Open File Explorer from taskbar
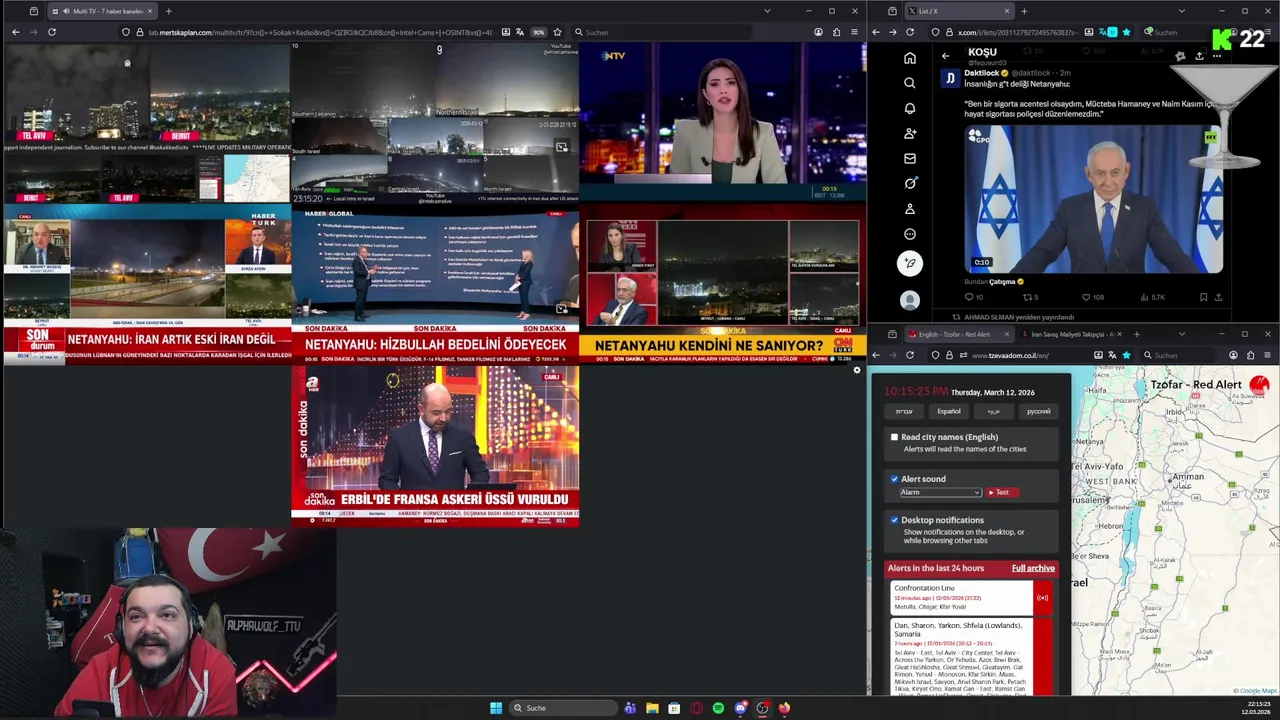Image resolution: width=1280 pixels, height=720 pixels. click(652, 708)
